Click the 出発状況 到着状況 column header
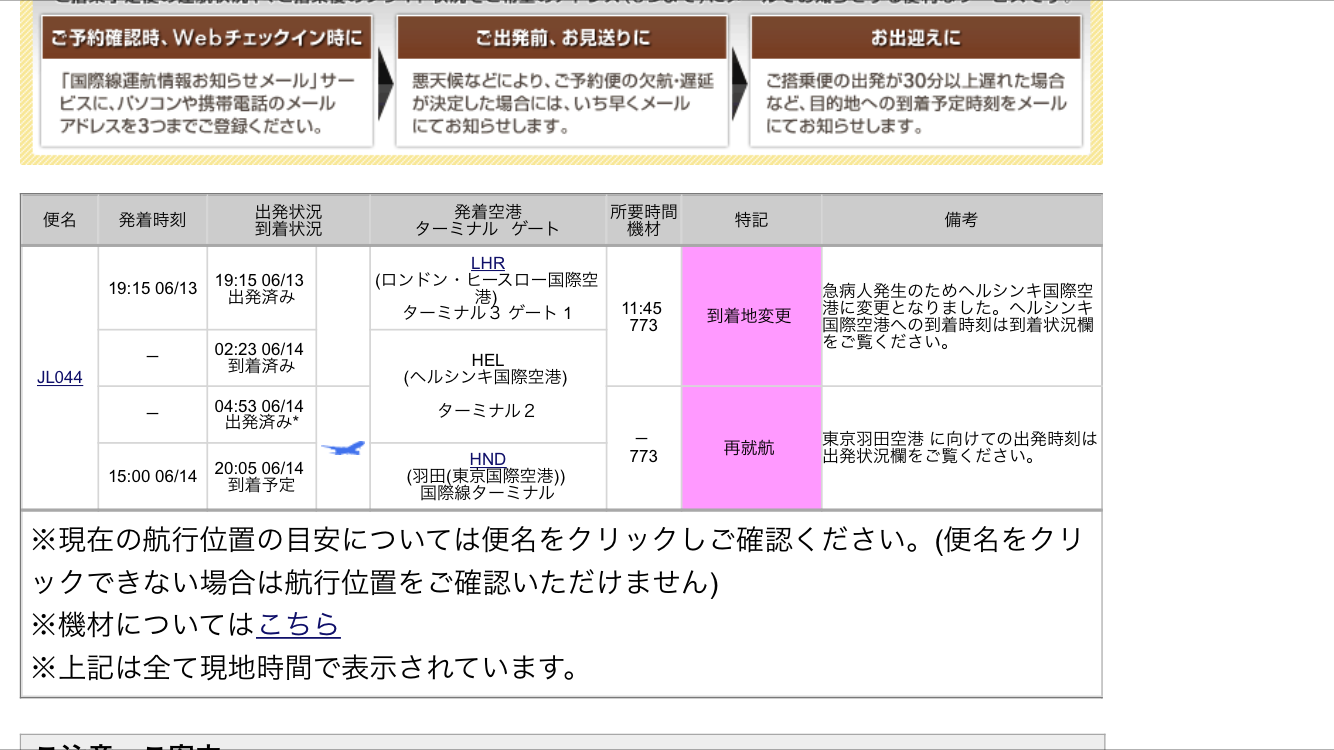 click(289, 220)
